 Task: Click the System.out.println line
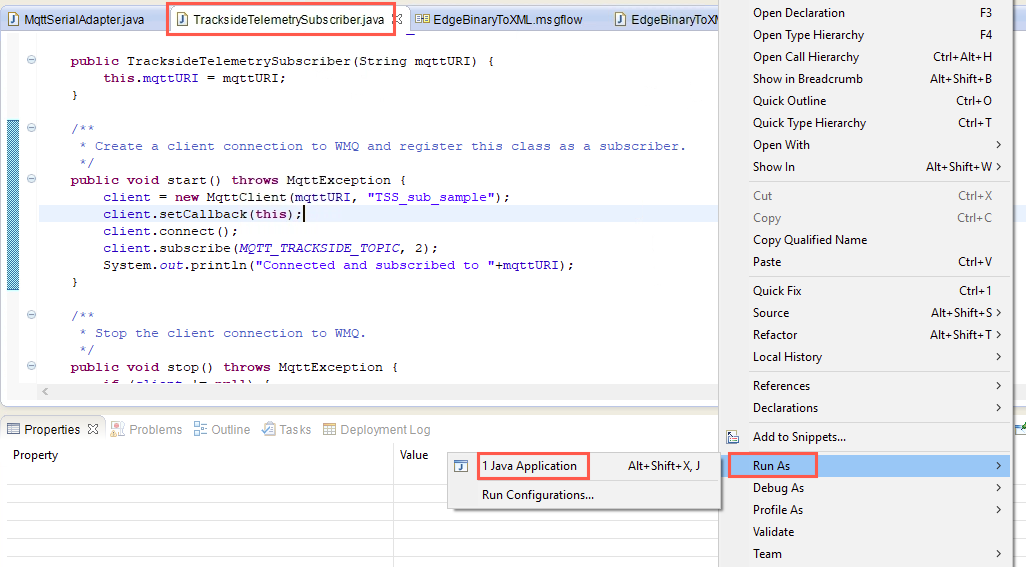click(x=338, y=266)
